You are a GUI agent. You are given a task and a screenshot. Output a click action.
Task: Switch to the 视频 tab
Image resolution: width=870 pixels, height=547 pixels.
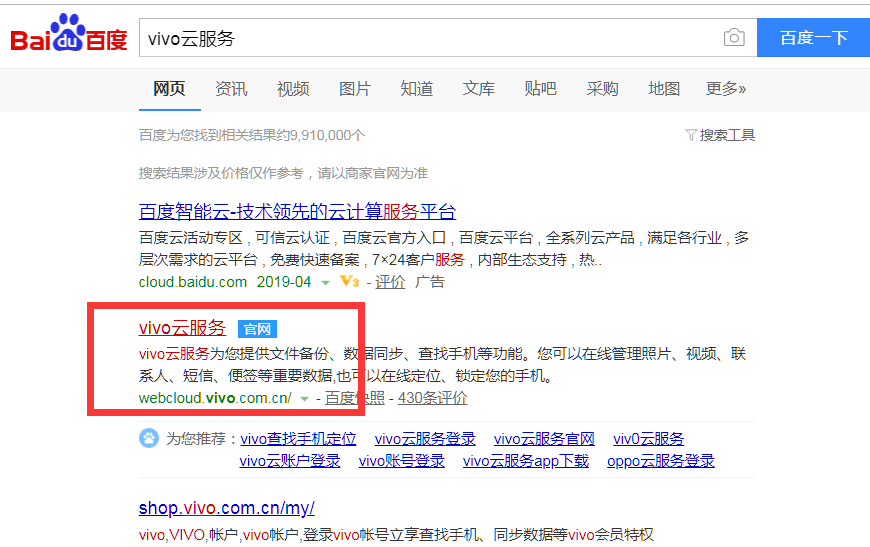coord(293,89)
